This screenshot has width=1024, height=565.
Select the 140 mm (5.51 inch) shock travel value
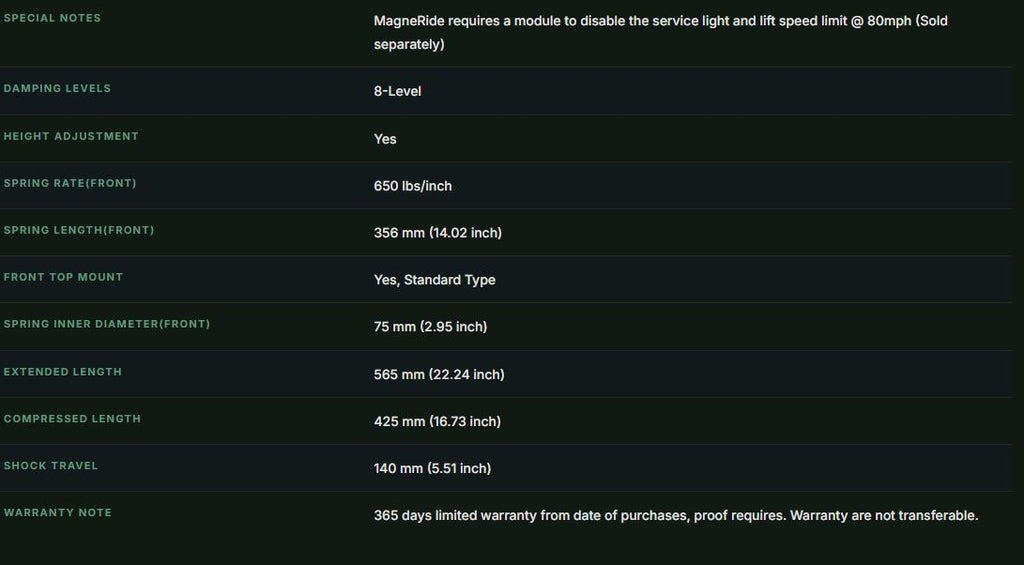click(432, 468)
